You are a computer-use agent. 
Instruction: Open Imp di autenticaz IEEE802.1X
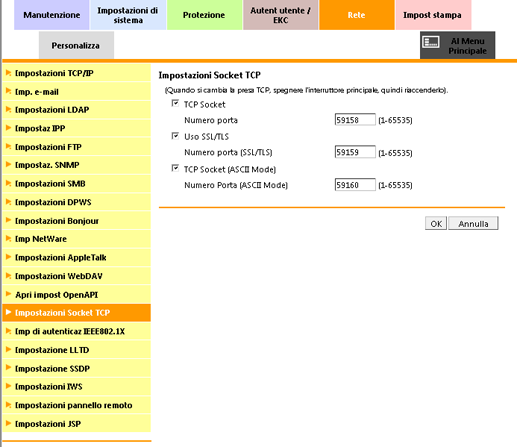click(76, 331)
